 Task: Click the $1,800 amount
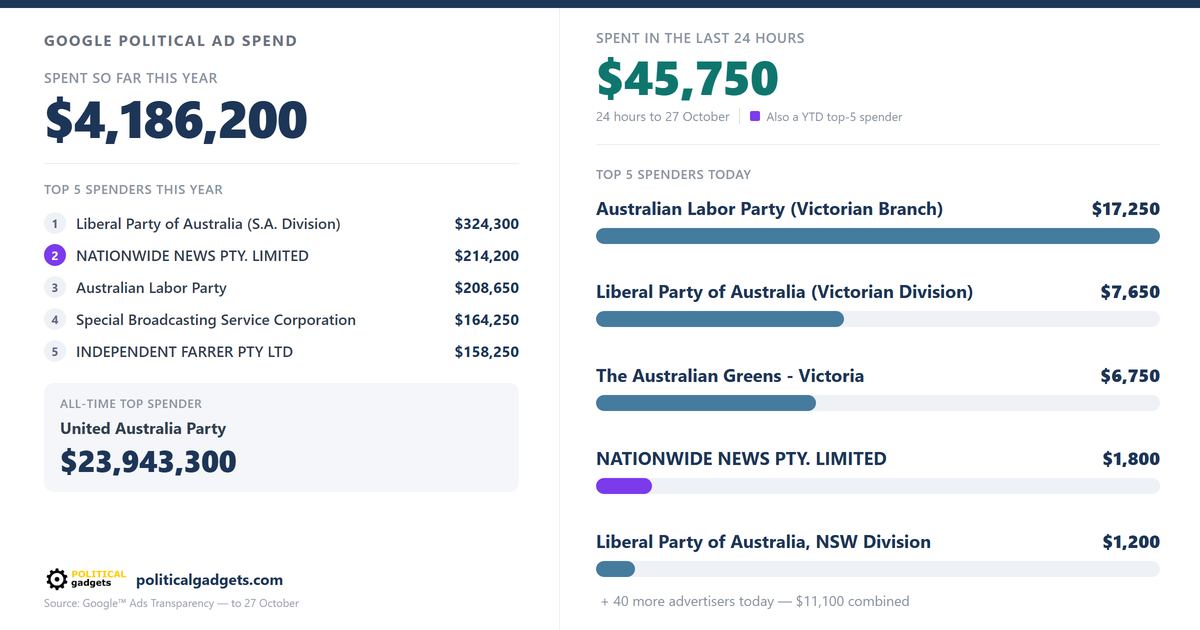click(x=1131, y=459)
